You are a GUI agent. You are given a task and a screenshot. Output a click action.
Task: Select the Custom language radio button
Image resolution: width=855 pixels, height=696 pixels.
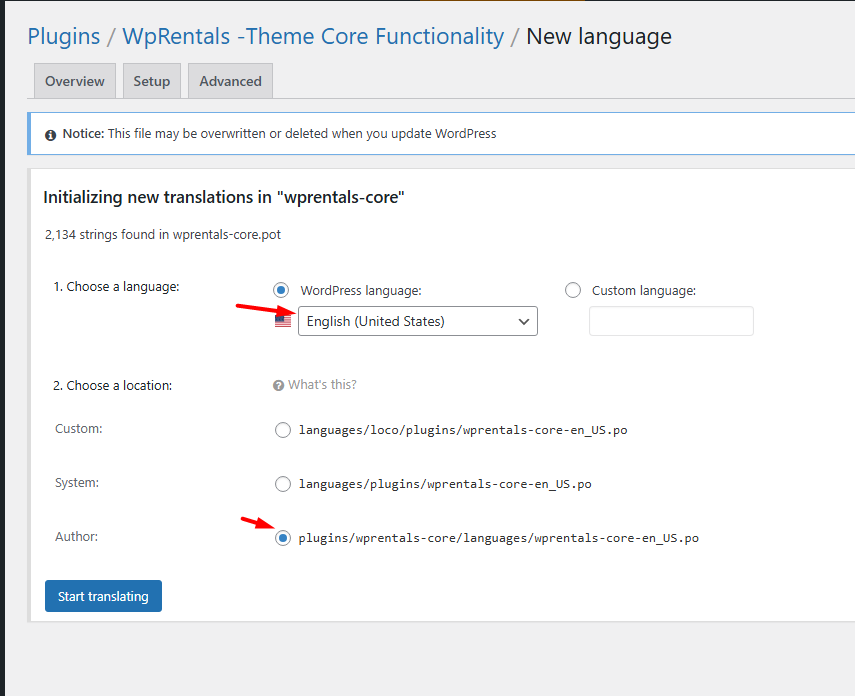[573, 290]
